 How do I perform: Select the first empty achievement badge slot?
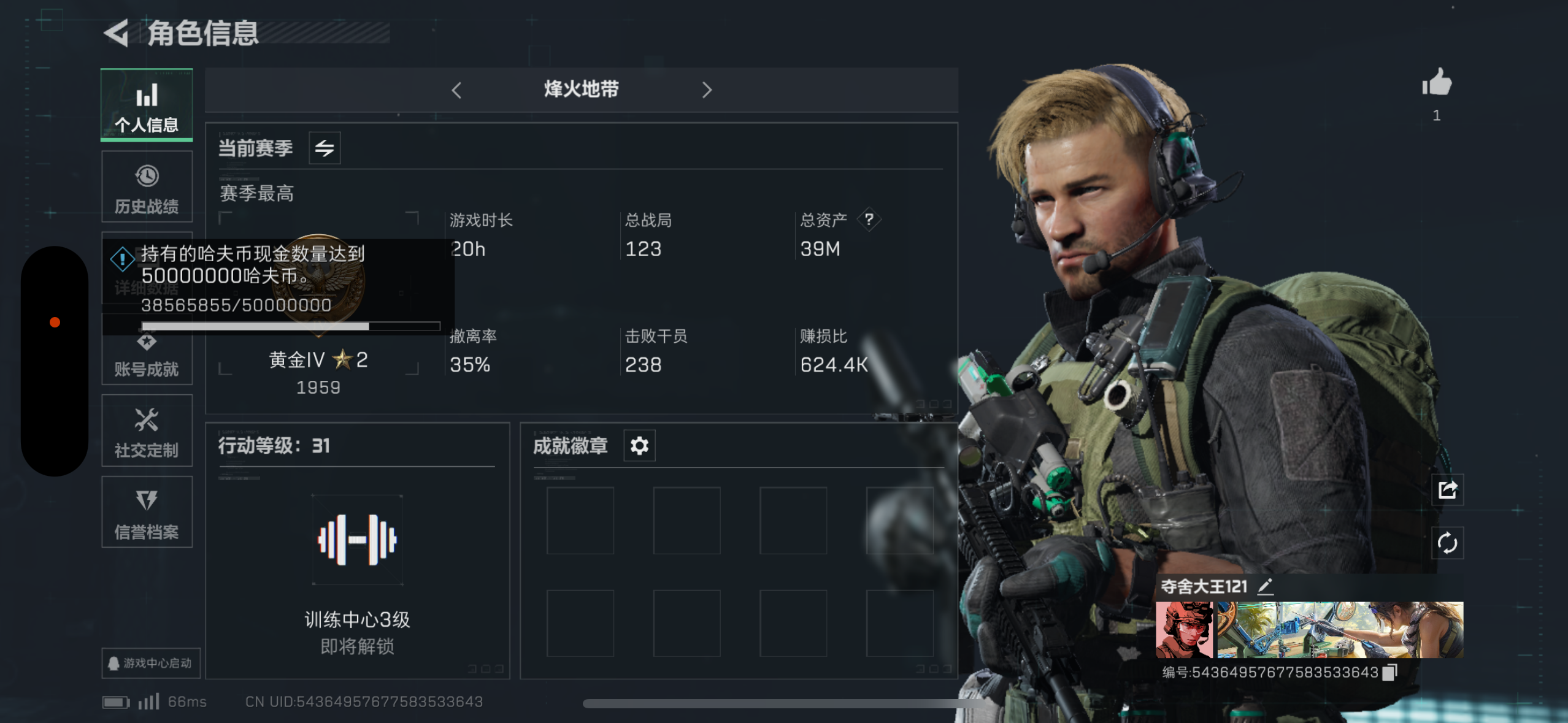580,521
